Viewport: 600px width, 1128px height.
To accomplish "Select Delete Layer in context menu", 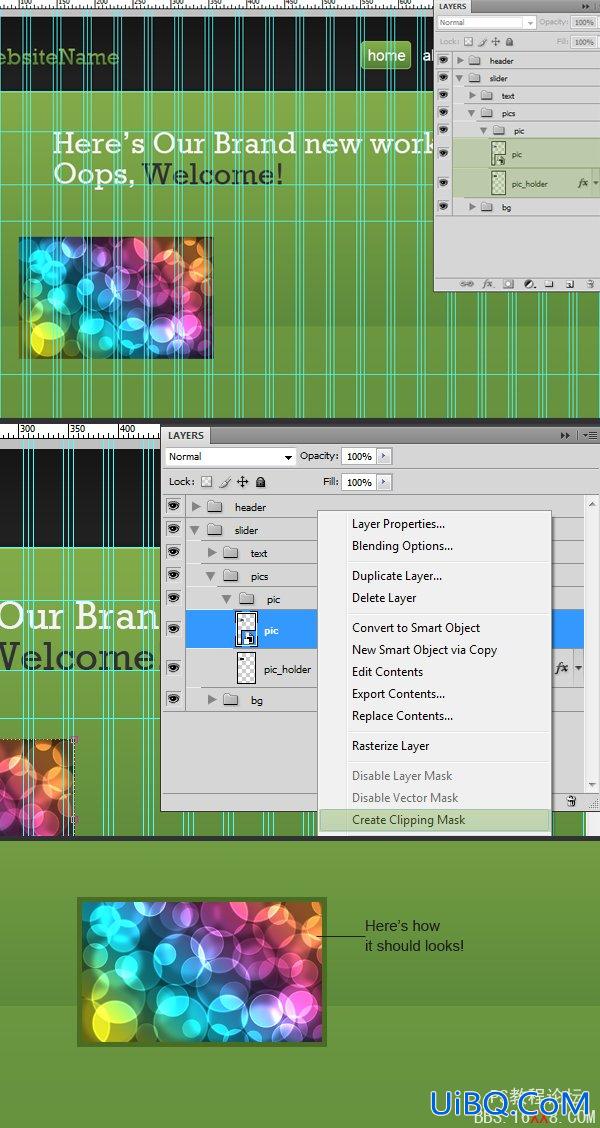I will (384, 598).
